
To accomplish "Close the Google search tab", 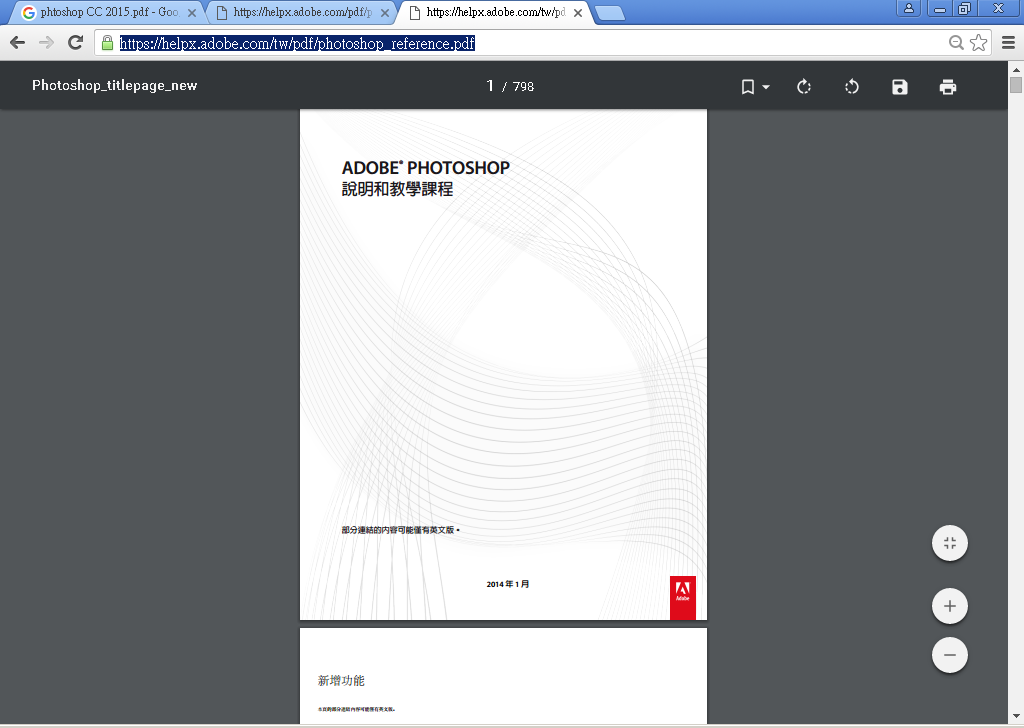I will pyautogui.click(x=192, y=12).
